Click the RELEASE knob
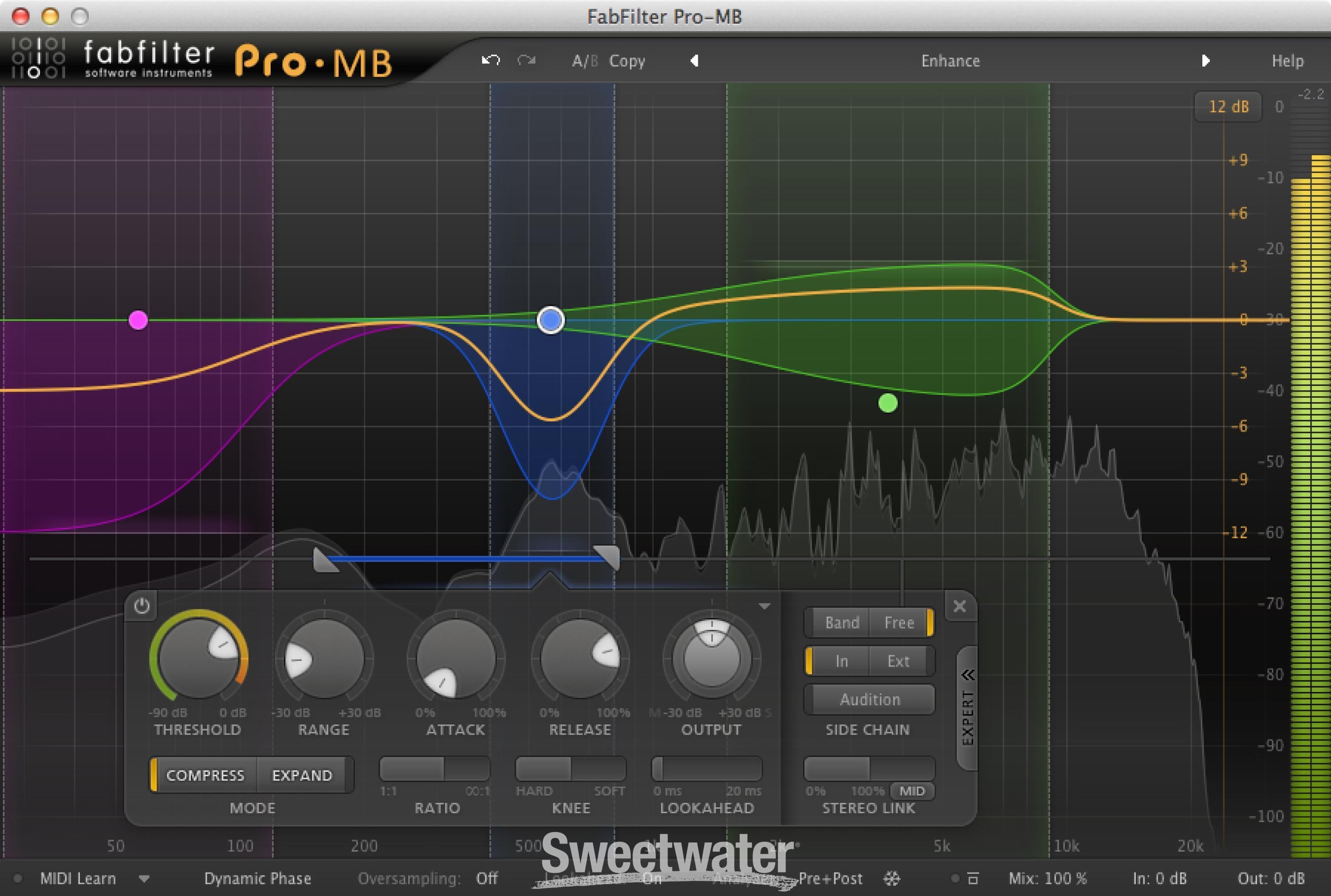 coord(580,658)
